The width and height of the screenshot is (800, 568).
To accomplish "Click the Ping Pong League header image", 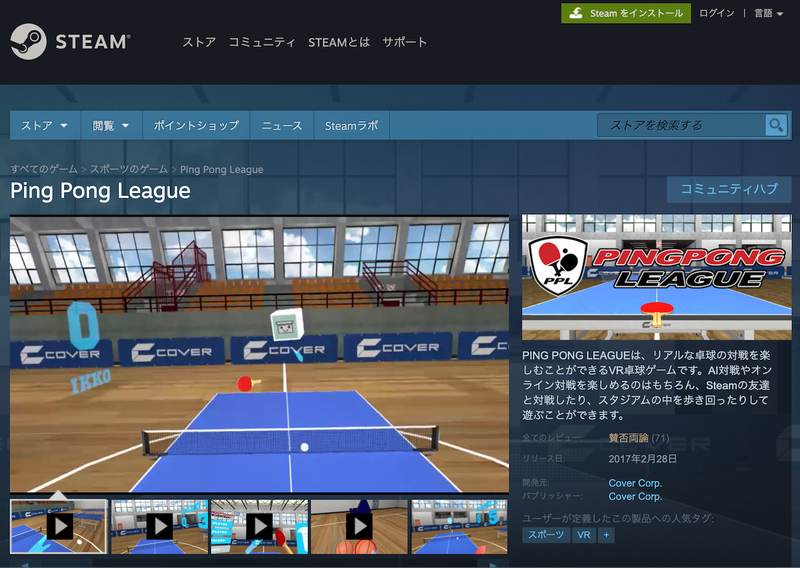I will (657, 277).
